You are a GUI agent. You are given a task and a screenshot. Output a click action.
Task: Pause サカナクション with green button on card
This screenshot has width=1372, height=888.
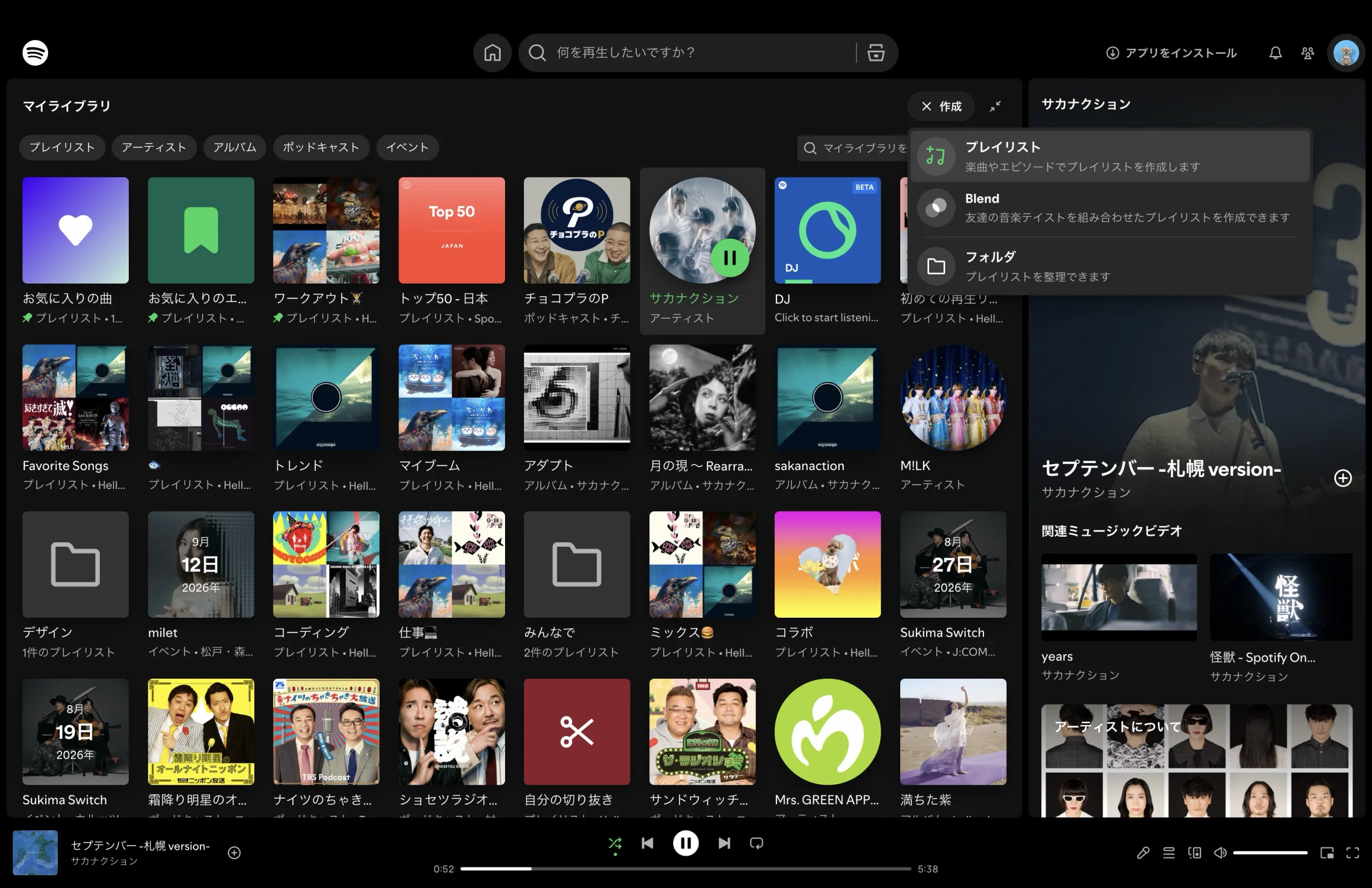pos(730,258)
